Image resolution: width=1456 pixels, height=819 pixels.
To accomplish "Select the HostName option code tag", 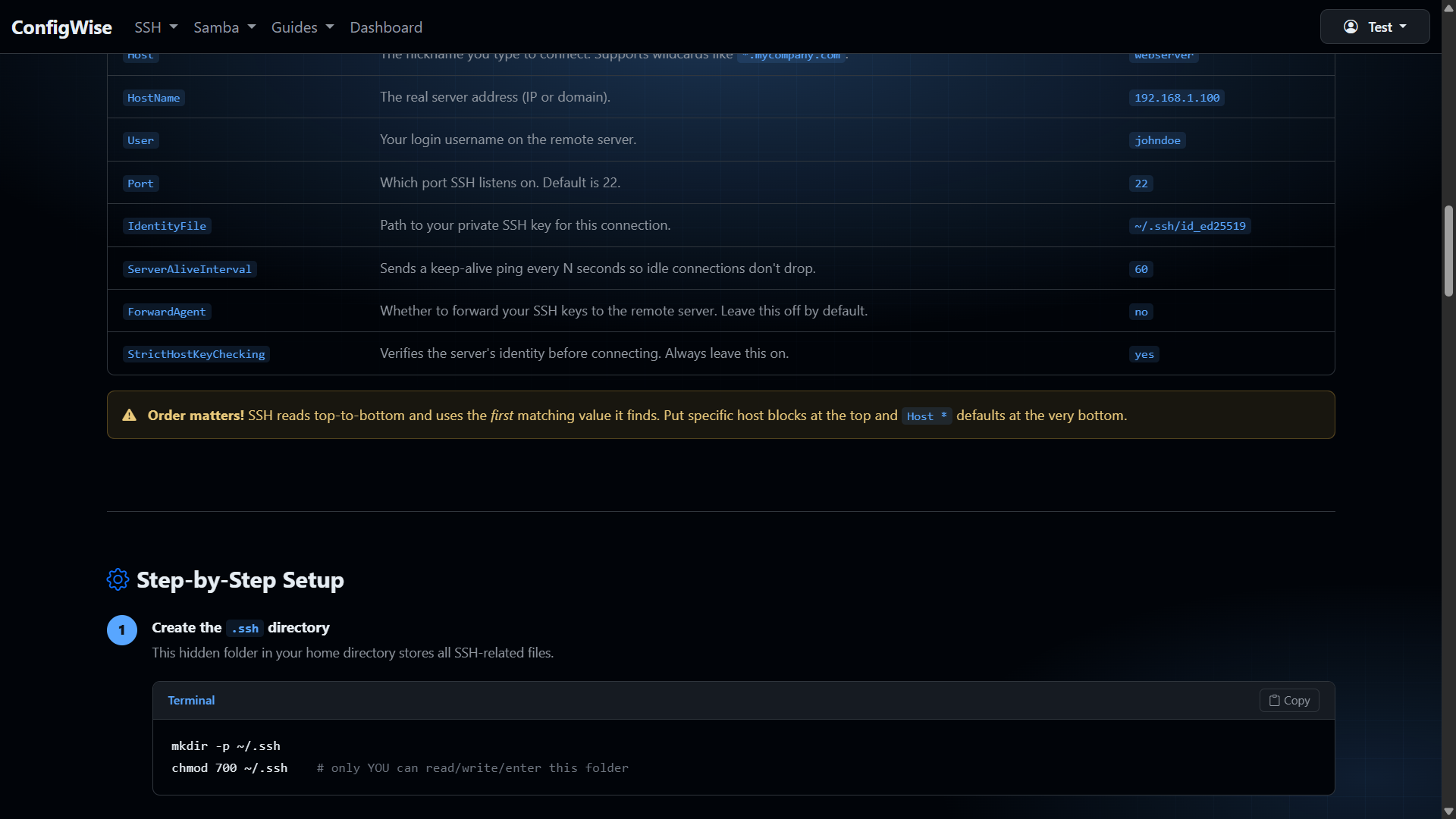I will click(x=154, y=98).
